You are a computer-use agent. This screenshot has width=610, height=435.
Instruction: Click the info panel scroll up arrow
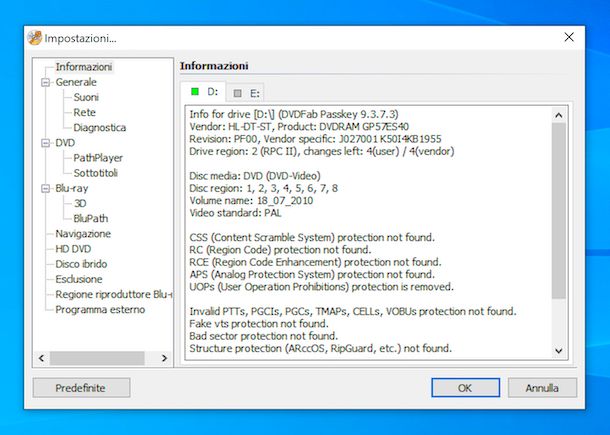(559, 115)
